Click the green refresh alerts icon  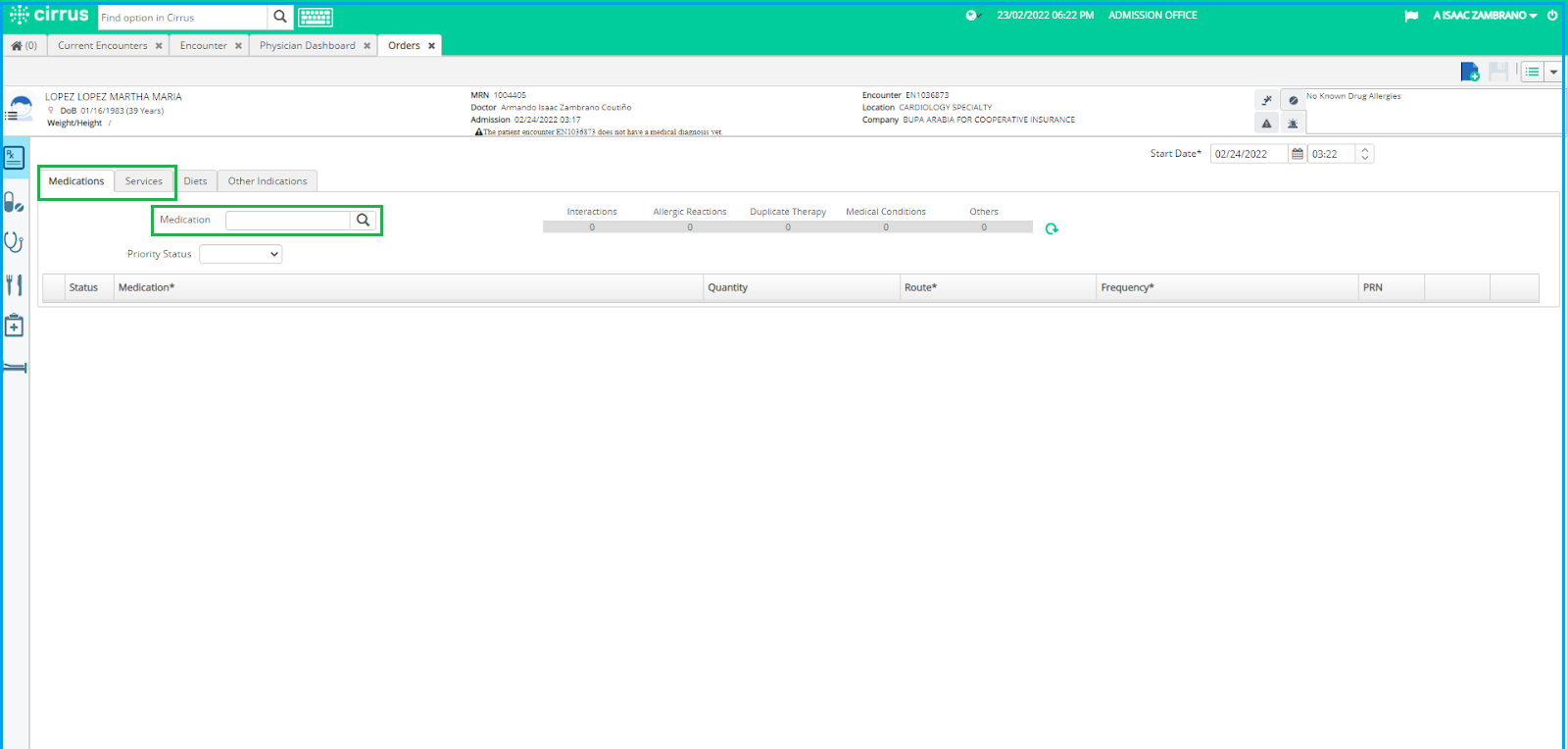[x=1052, y=228]
